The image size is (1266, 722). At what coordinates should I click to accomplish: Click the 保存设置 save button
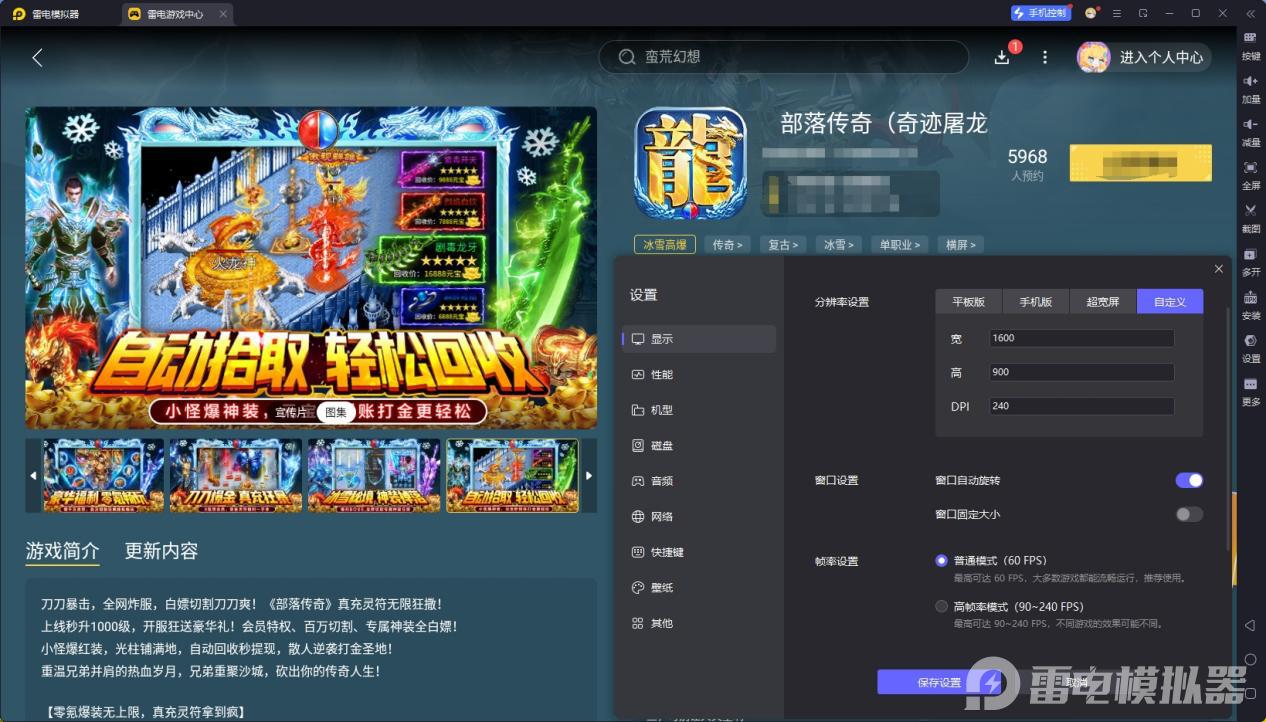coord(939,682)
